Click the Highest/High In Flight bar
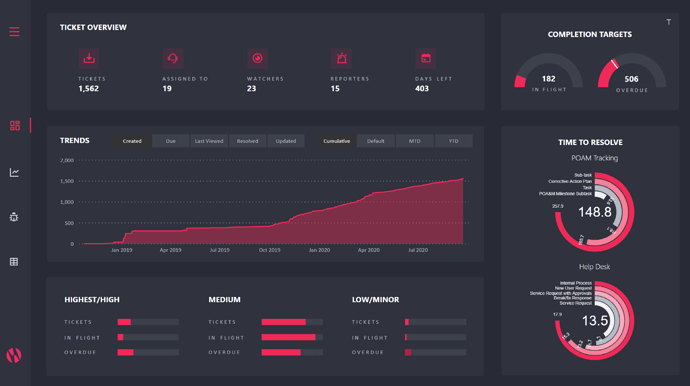The image size is (690, 386). click(148, 337)
